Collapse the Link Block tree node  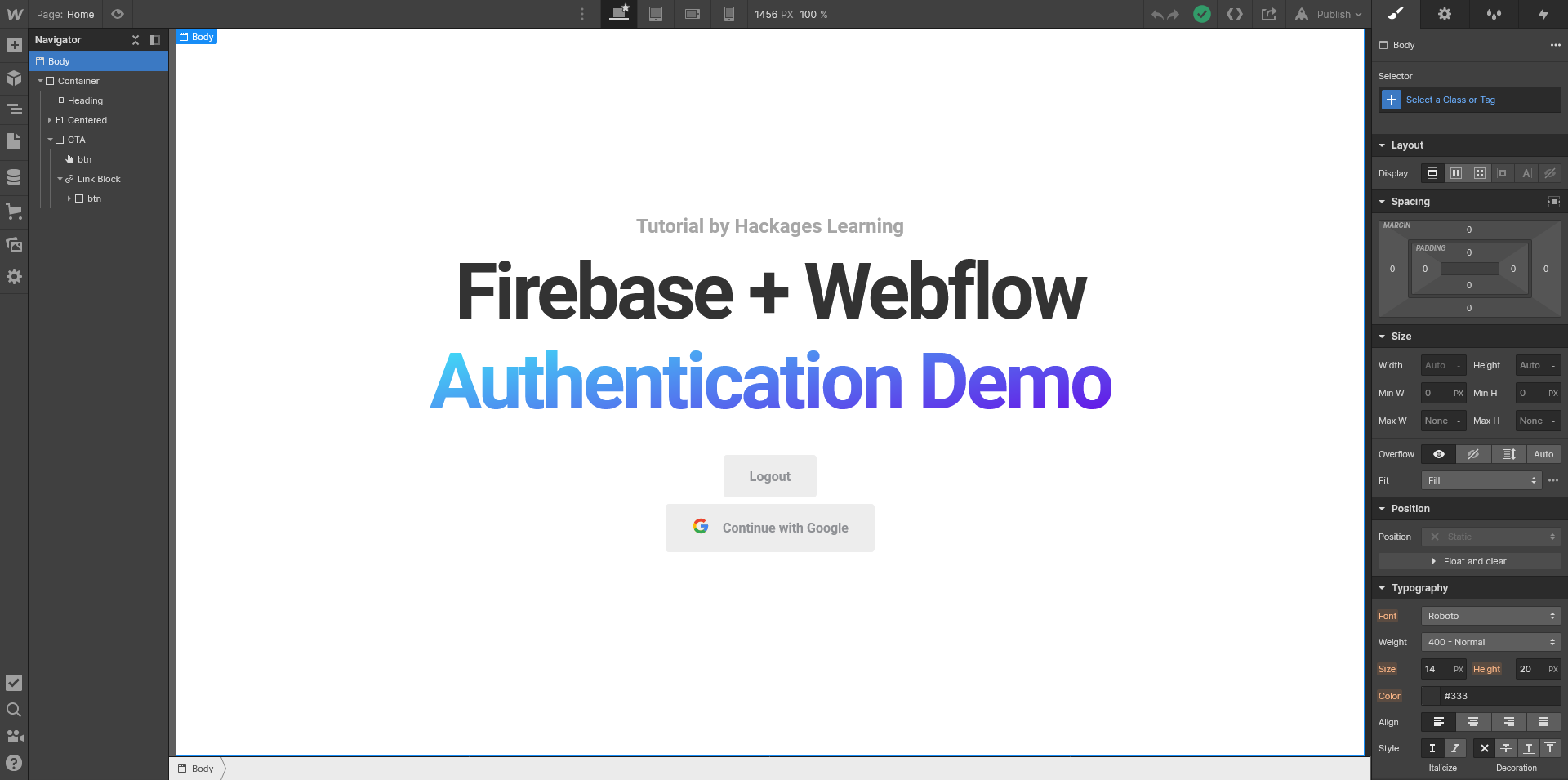pos(60,179)
